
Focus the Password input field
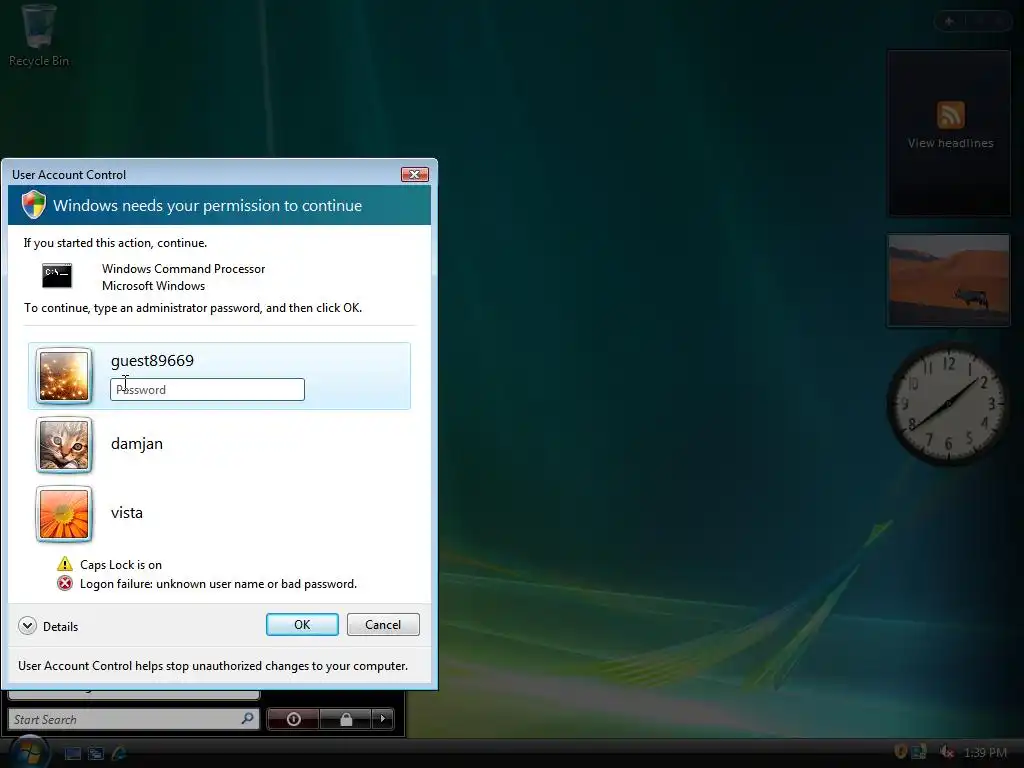pos(207,390)
